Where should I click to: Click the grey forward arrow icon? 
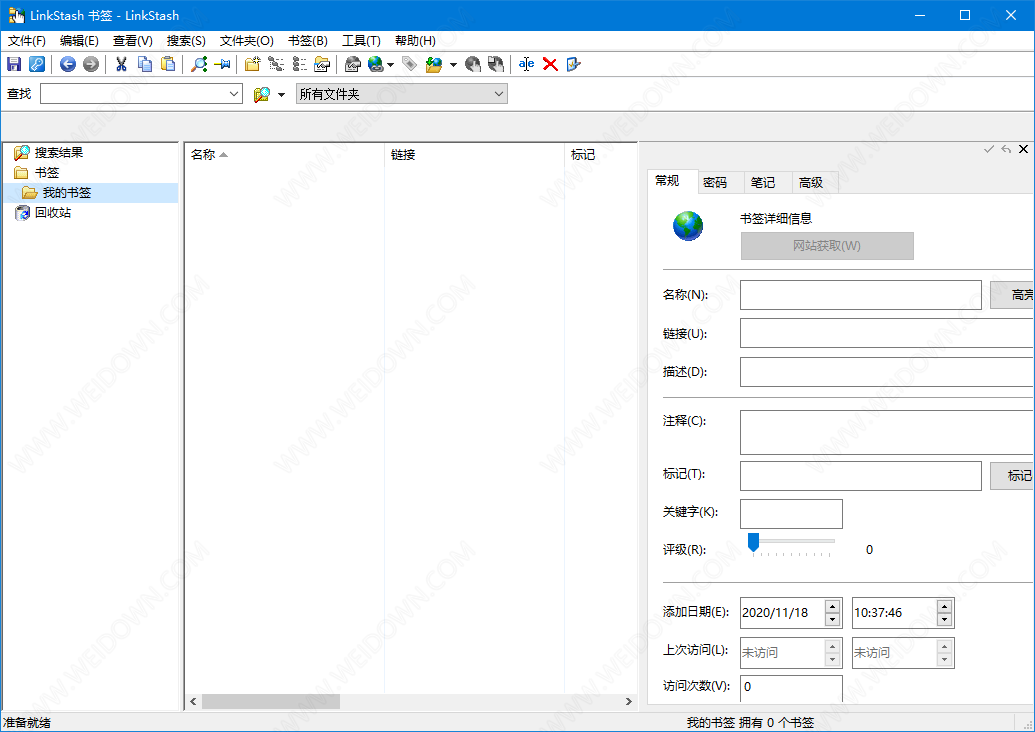coord(90,64)
